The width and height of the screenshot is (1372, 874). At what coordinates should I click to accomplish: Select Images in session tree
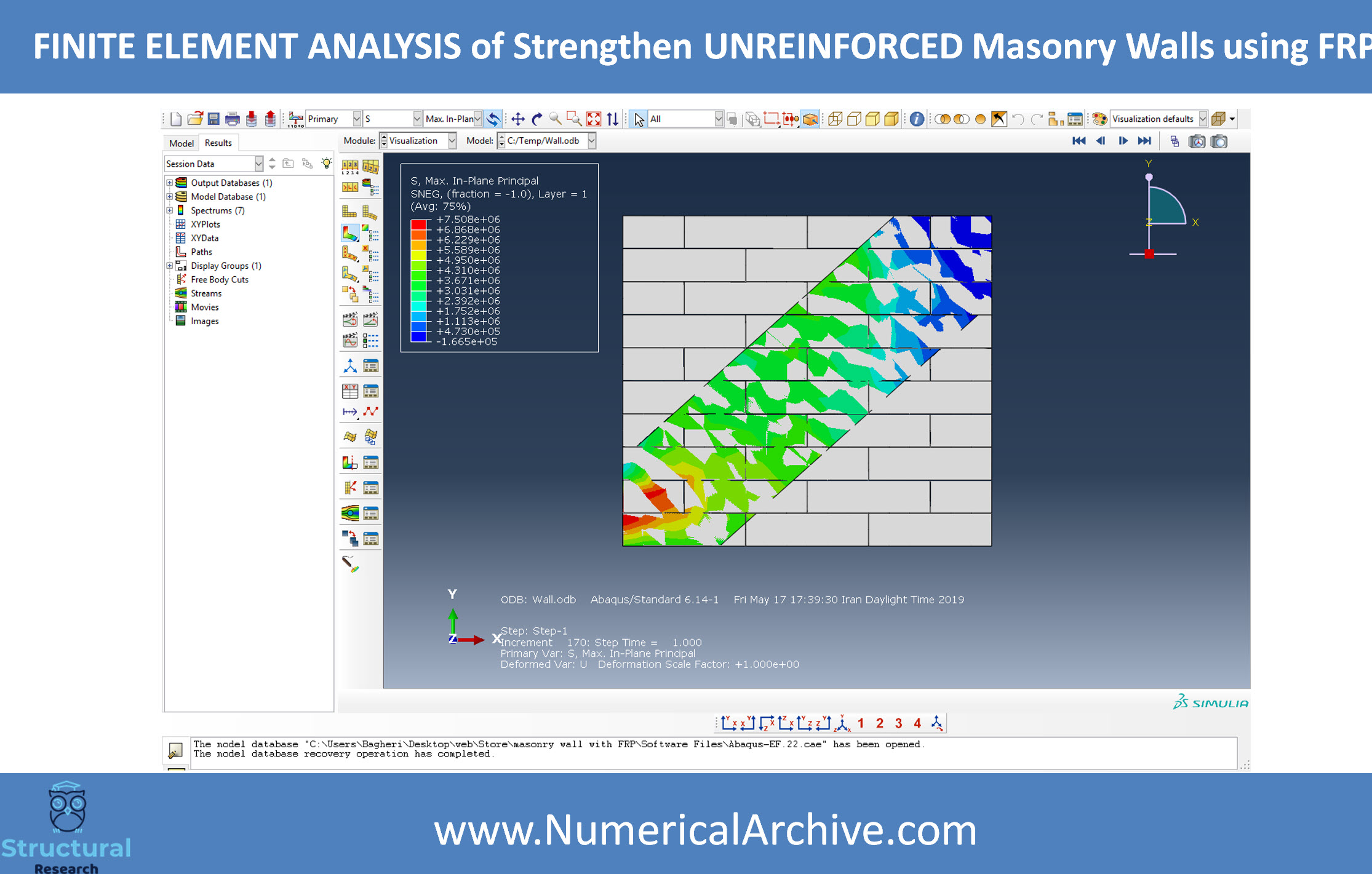pos(204,321)
